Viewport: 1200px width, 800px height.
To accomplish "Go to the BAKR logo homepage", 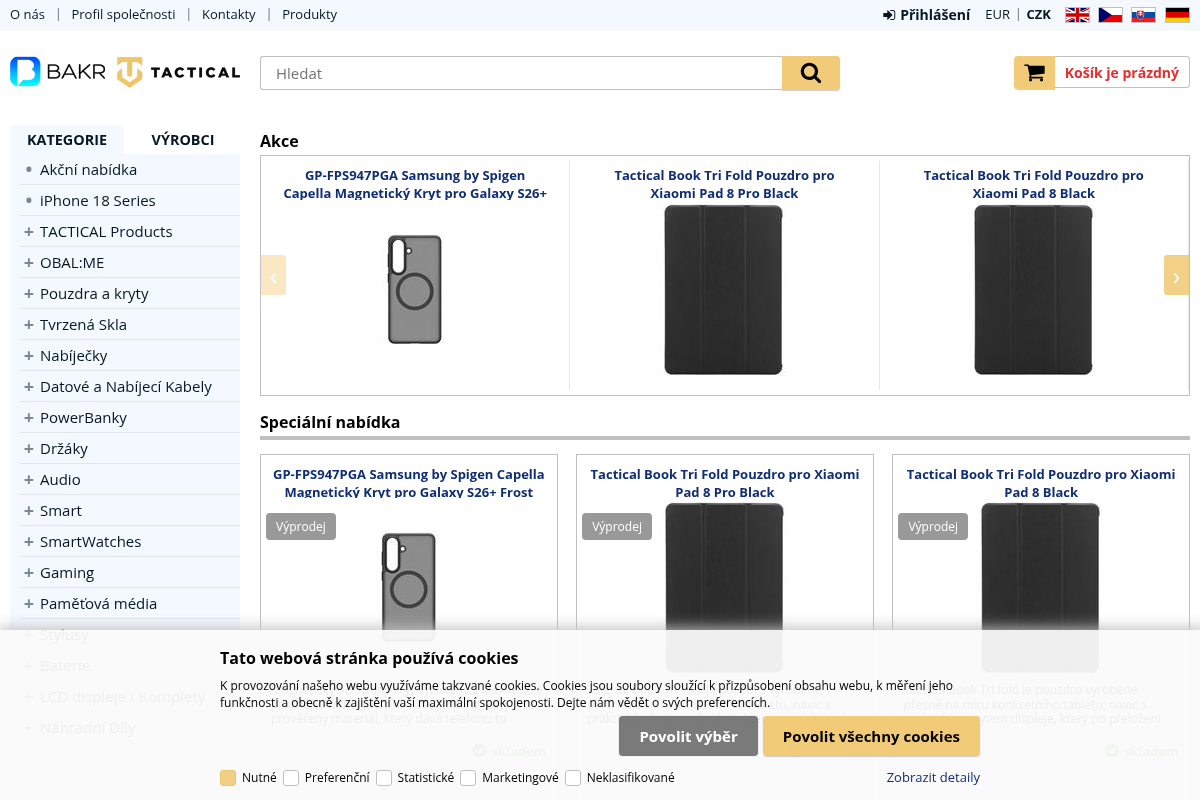I will point(58,72).
